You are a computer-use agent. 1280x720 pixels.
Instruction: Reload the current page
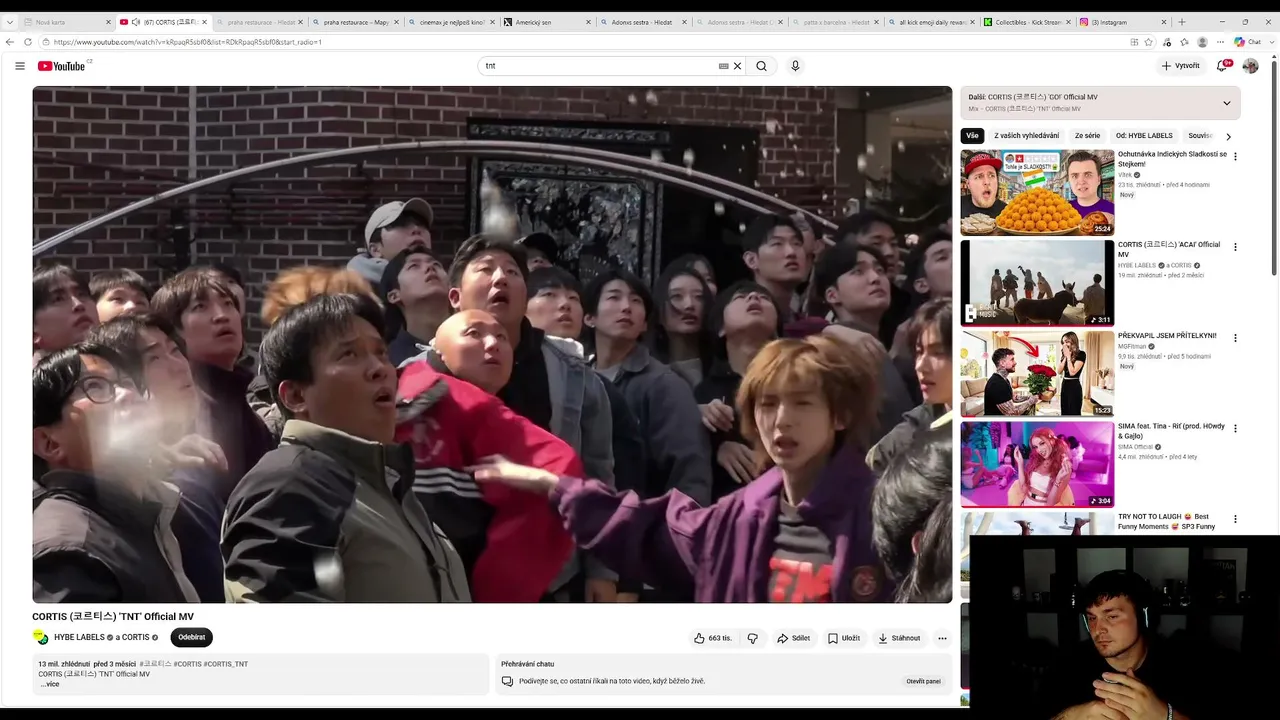pos(28,42)
